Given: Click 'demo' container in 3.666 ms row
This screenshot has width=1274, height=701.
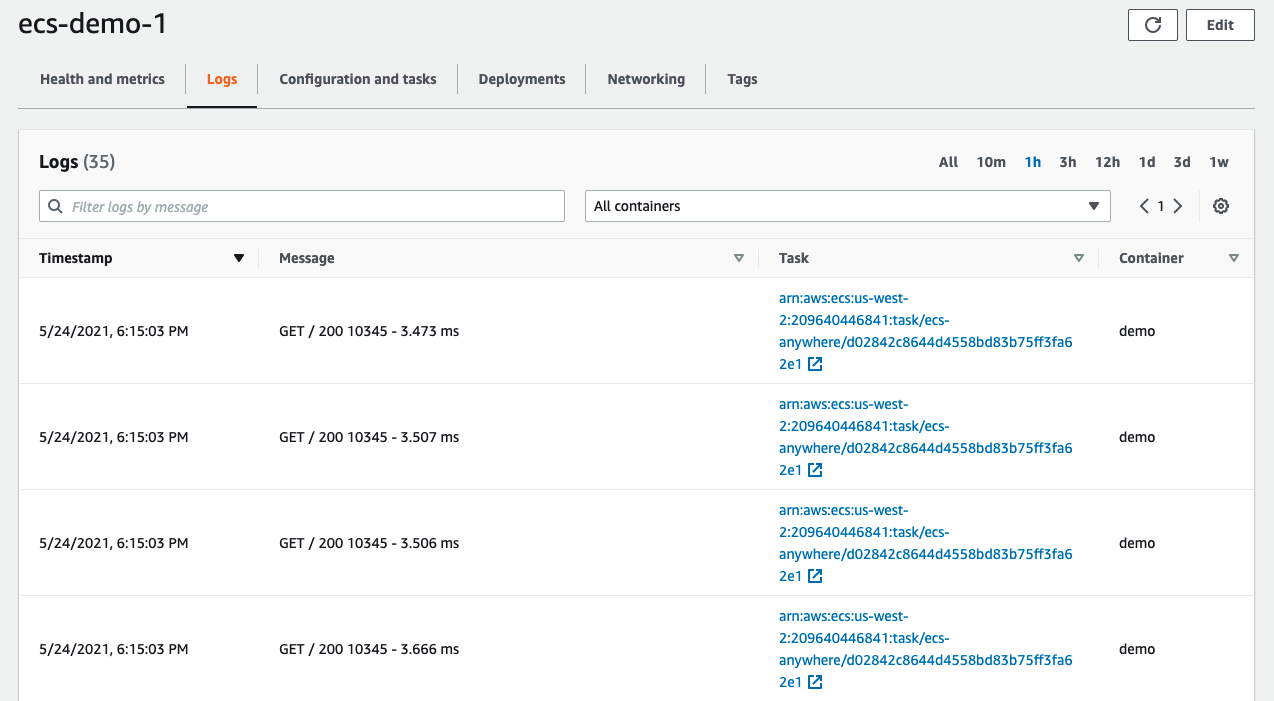Looking at the screenshot, I should (1137, 649).
